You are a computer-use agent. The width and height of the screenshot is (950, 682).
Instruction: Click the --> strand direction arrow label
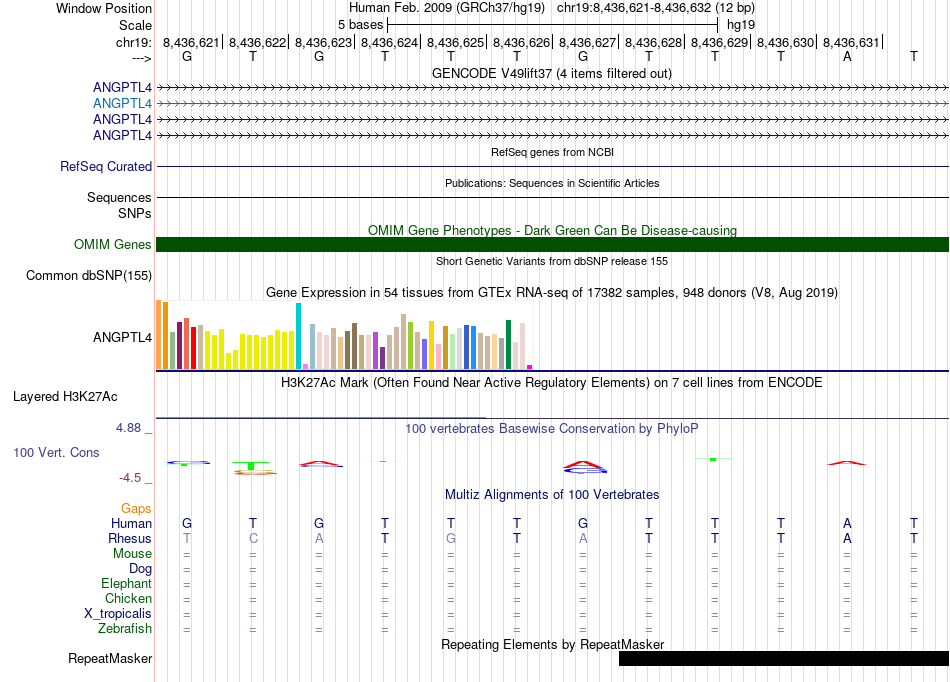tap(142, 58)
